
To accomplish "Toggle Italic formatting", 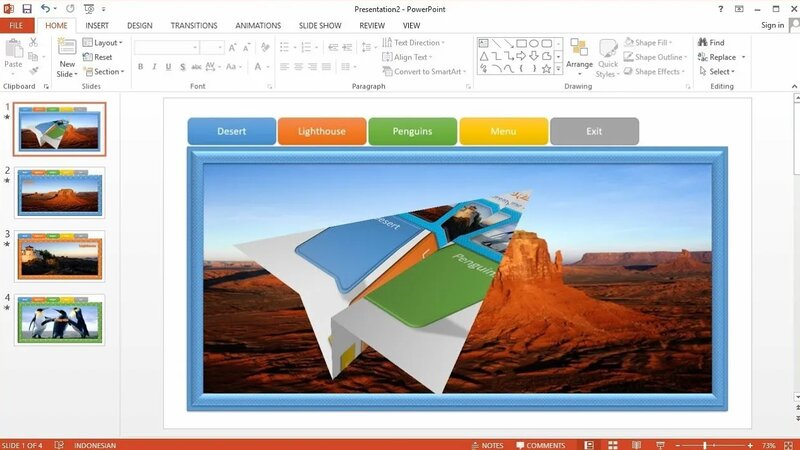I will 154,67.
